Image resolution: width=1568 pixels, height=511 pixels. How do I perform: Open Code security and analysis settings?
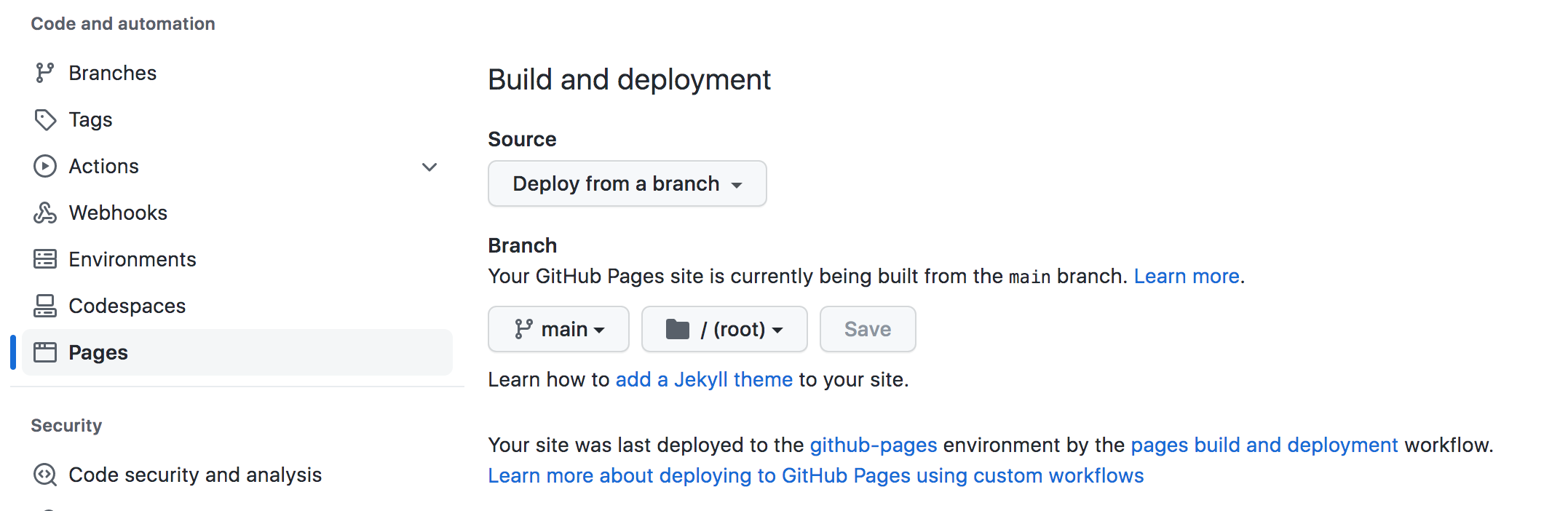tap(237, 475)
